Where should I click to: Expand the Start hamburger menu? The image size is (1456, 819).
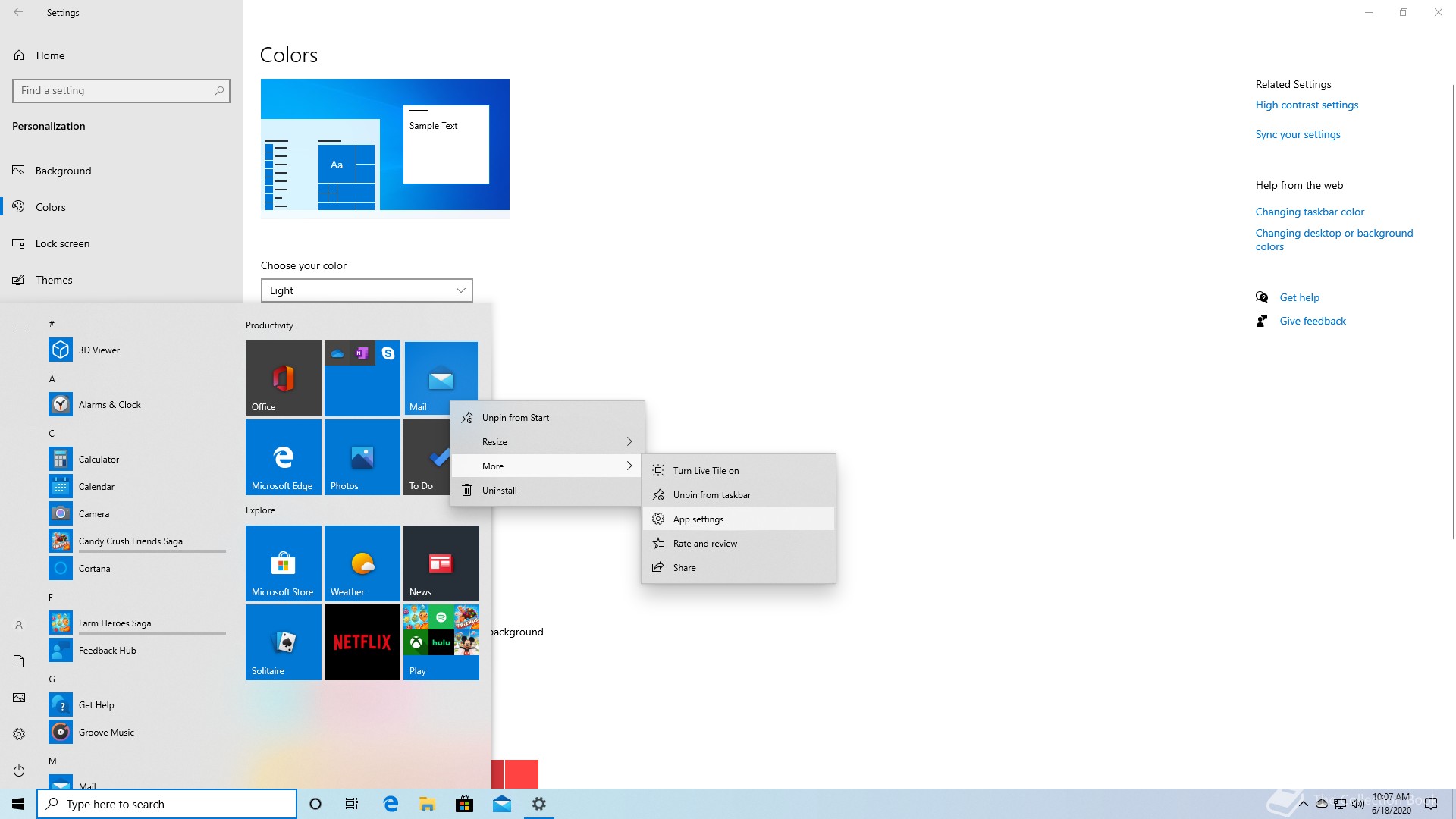click(x=19, y=325)
